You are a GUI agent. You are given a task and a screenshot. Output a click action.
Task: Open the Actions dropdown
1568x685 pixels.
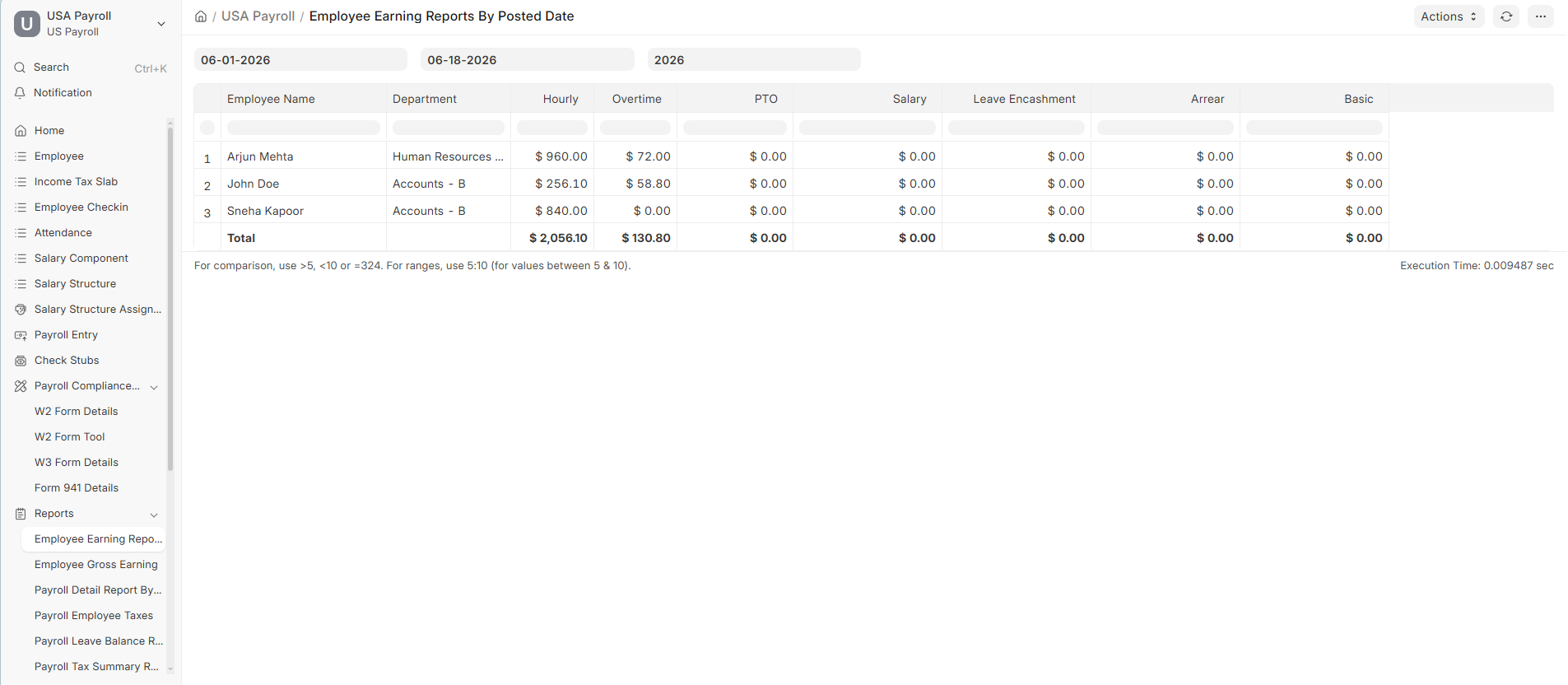[x=1449, y=16]
